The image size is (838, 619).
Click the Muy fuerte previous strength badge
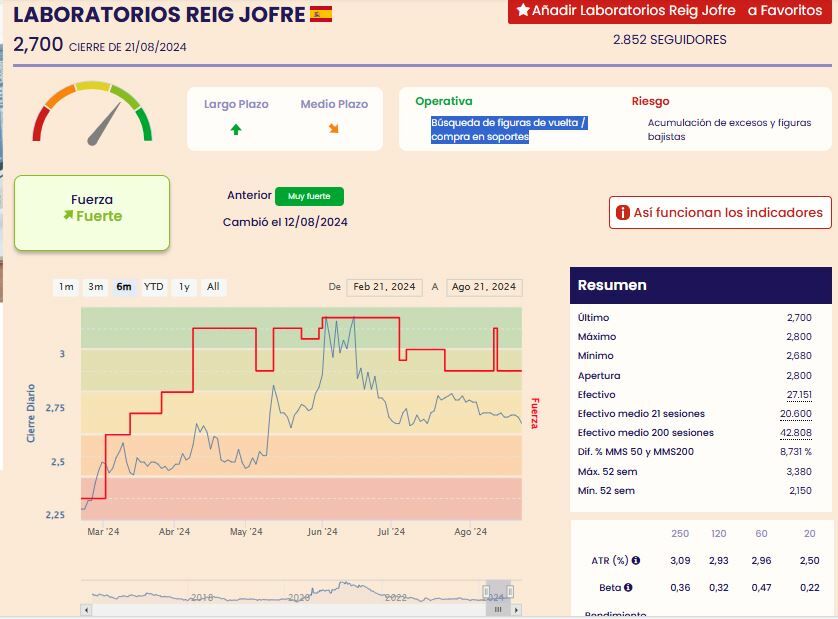click(x=309, y=196)
